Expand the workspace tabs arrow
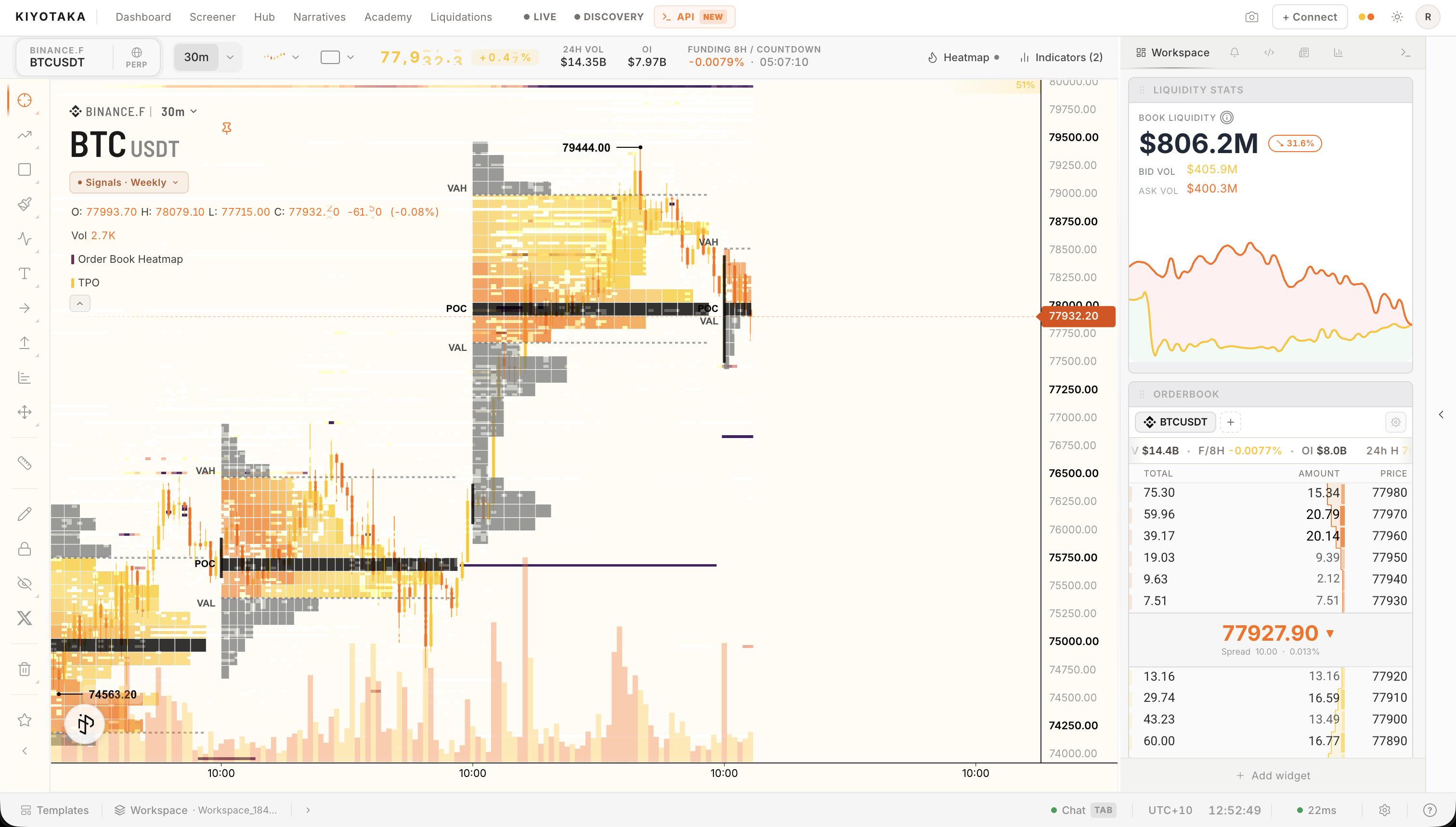Screen dimensions: 1456x827 click(x=308, y=811)
